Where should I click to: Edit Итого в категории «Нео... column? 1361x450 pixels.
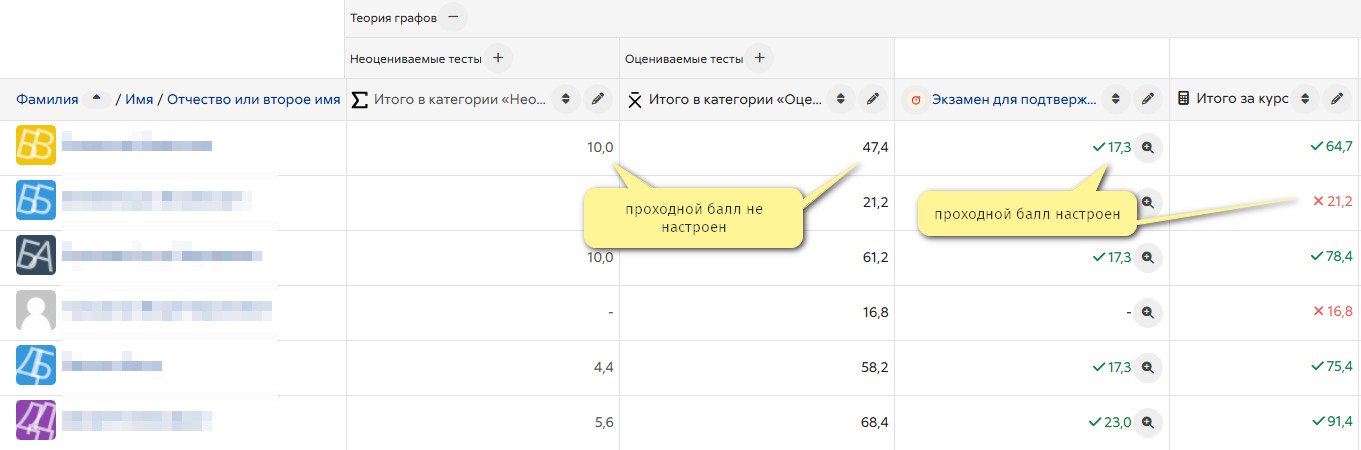click(598, 99)
